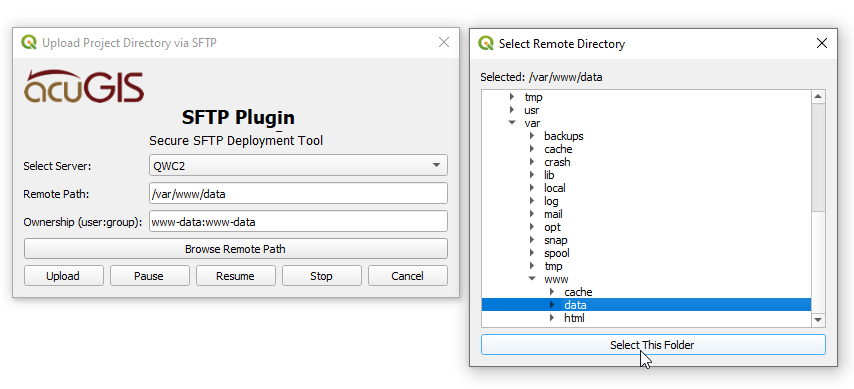This screenshot has width=854, height=389.
Task: Expand the highlighted data folder arrow
Action: (552, 305)
